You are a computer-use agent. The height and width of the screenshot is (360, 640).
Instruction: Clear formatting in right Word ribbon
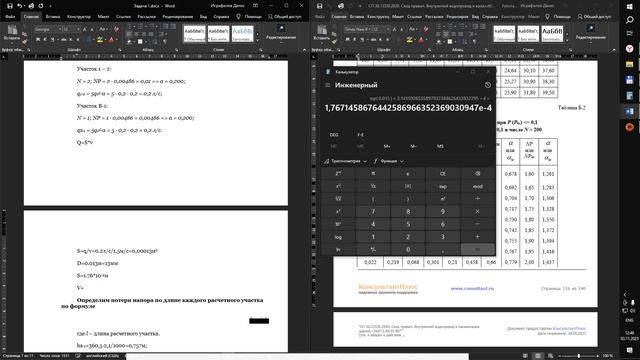(426, 29)
